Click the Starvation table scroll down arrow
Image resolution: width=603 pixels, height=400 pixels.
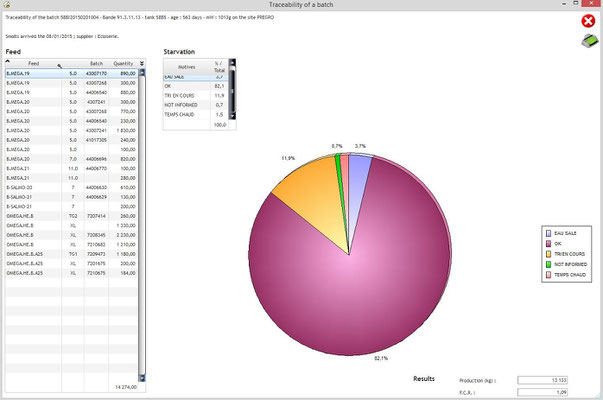click(x=232, y=115)
